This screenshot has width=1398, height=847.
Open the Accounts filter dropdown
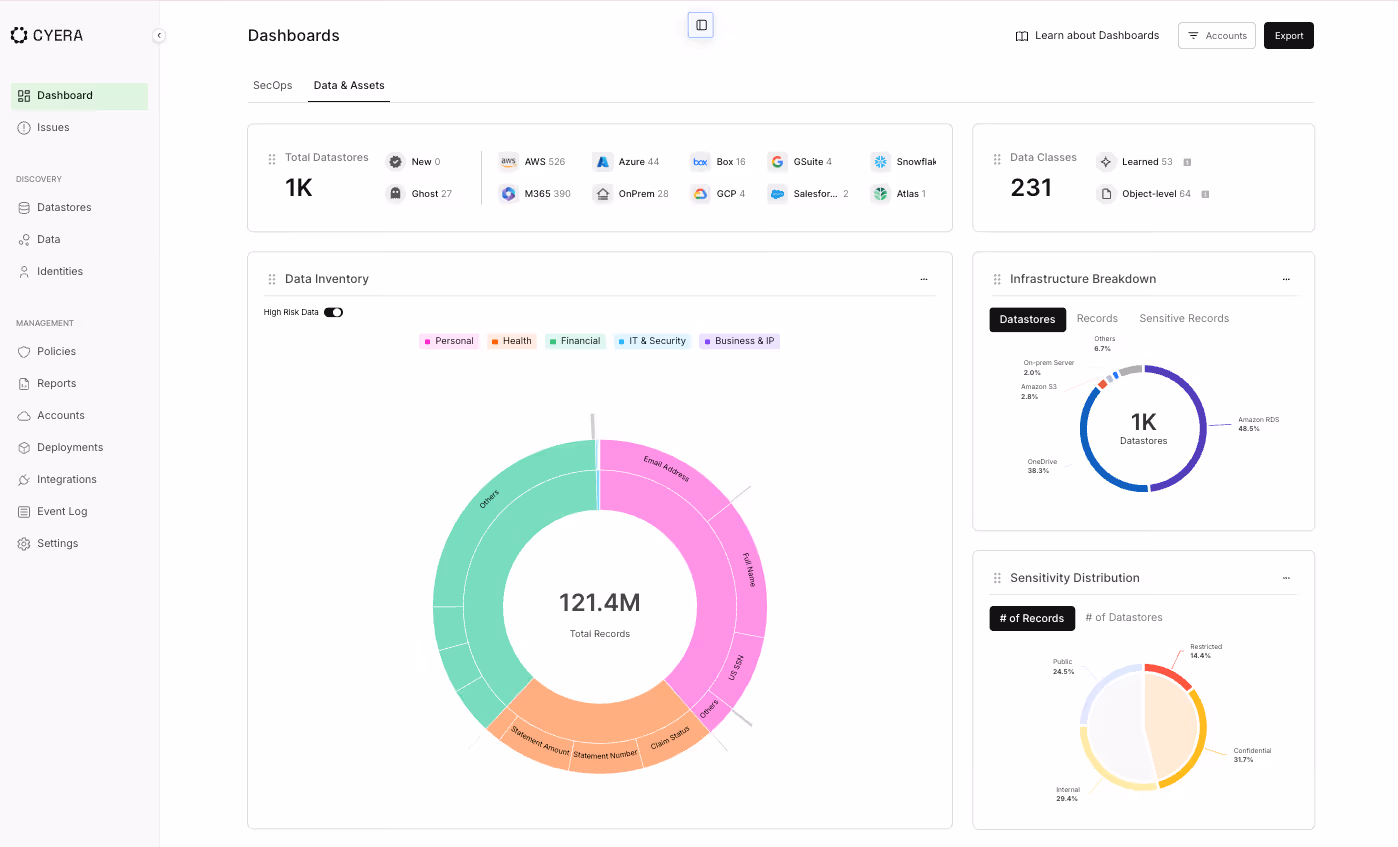(x=1217, y=36)
